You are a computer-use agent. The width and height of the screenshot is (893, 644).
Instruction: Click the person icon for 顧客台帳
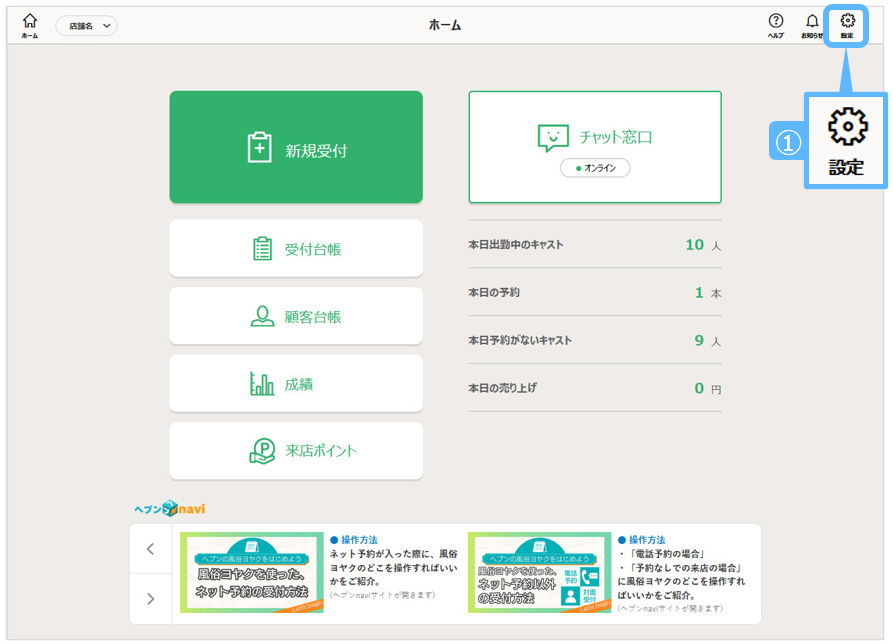262,316
